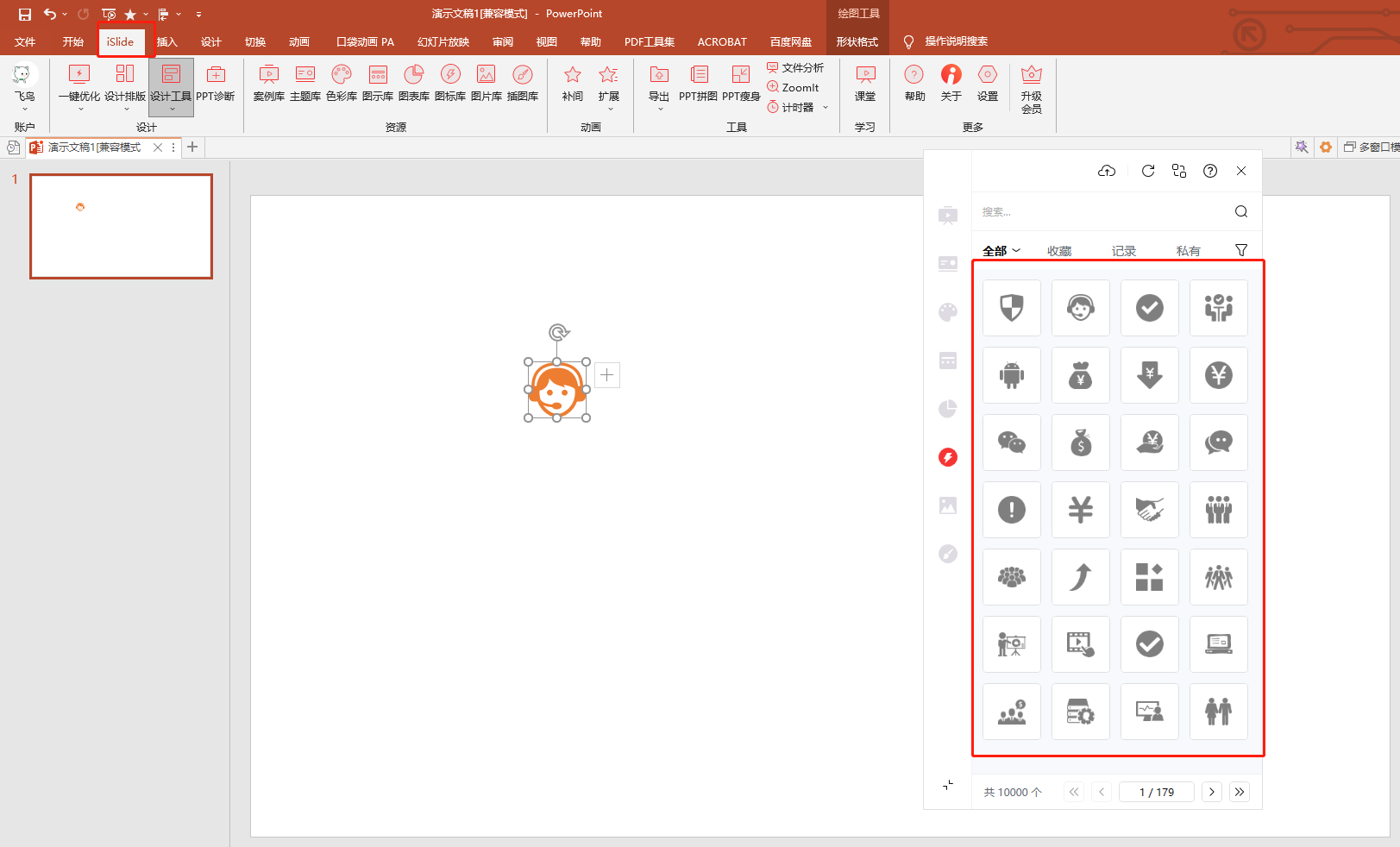Run 文件分析 file analysis
1400x847 pixels.
(795, 67)
